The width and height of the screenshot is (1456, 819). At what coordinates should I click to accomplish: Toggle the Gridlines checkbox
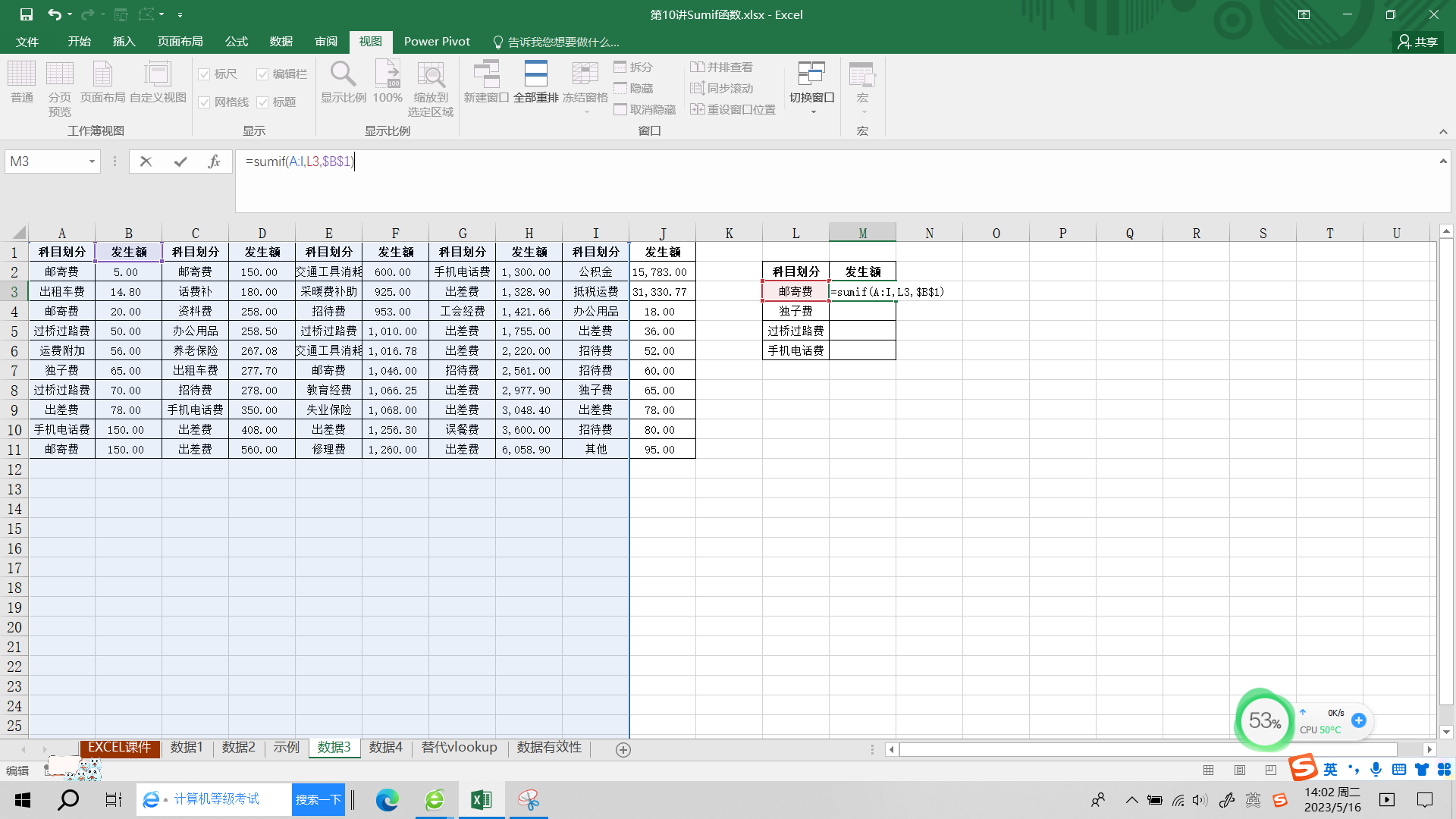click(x=204, y=102)
